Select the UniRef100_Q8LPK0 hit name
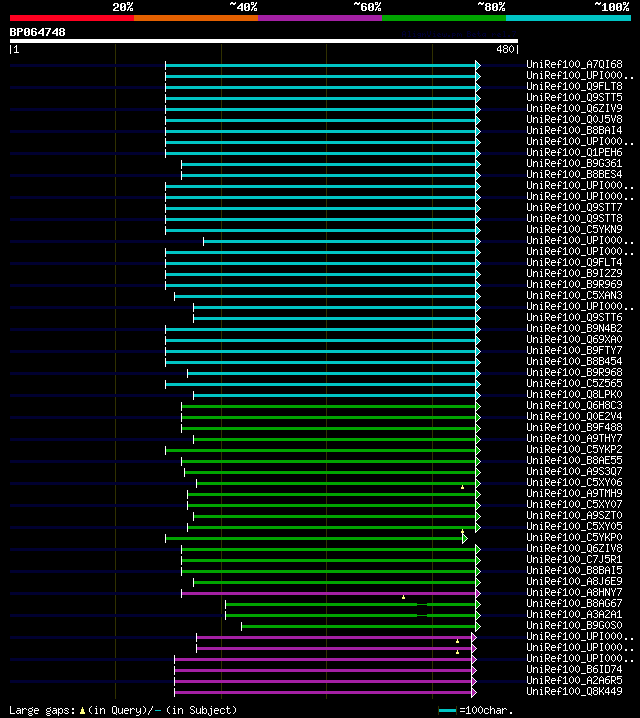This screenshot has width=640, height=718. pos(574,394)
